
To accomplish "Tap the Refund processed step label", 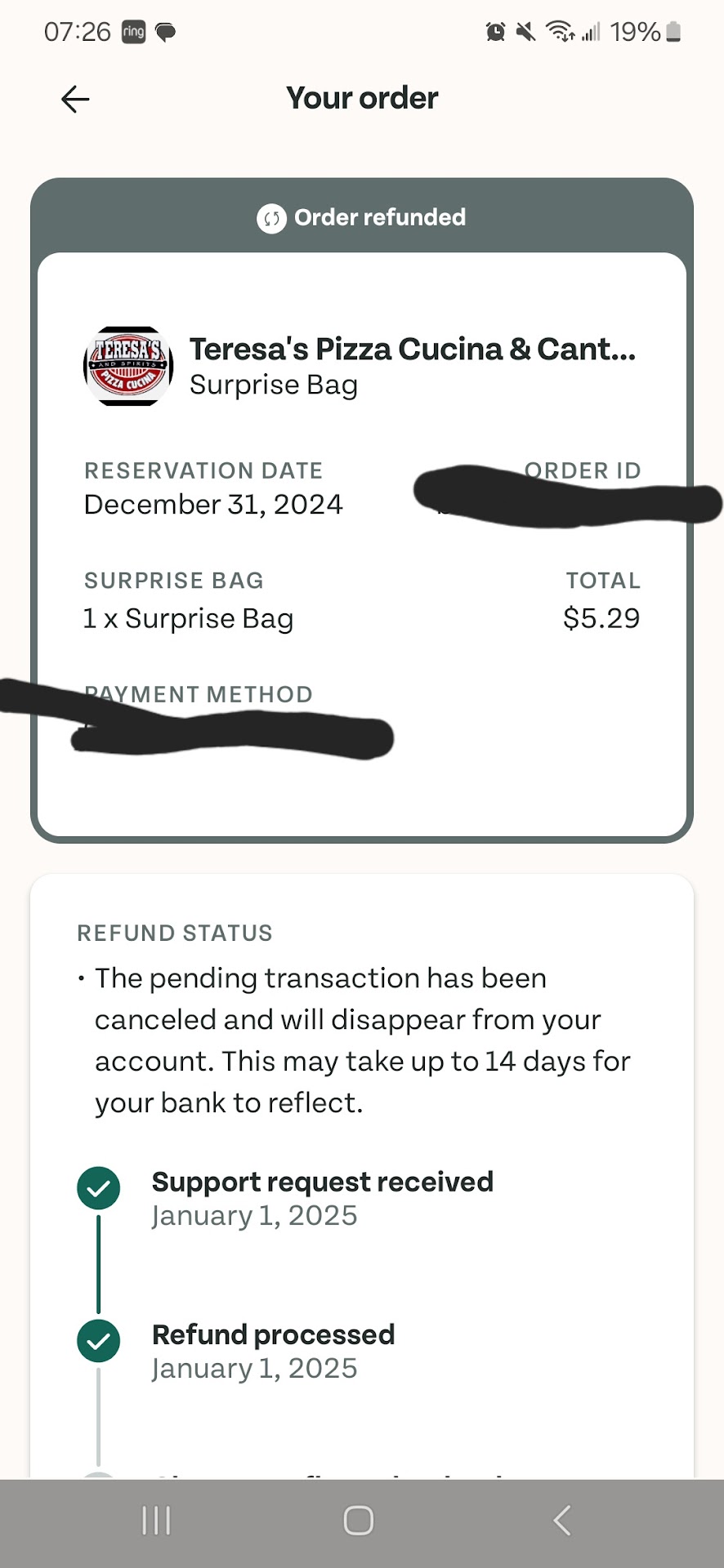I will coord(273,1334).
